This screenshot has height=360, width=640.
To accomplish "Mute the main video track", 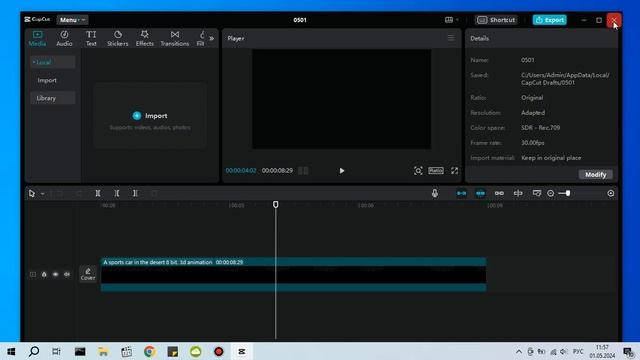I will click(x=67, y=274).
